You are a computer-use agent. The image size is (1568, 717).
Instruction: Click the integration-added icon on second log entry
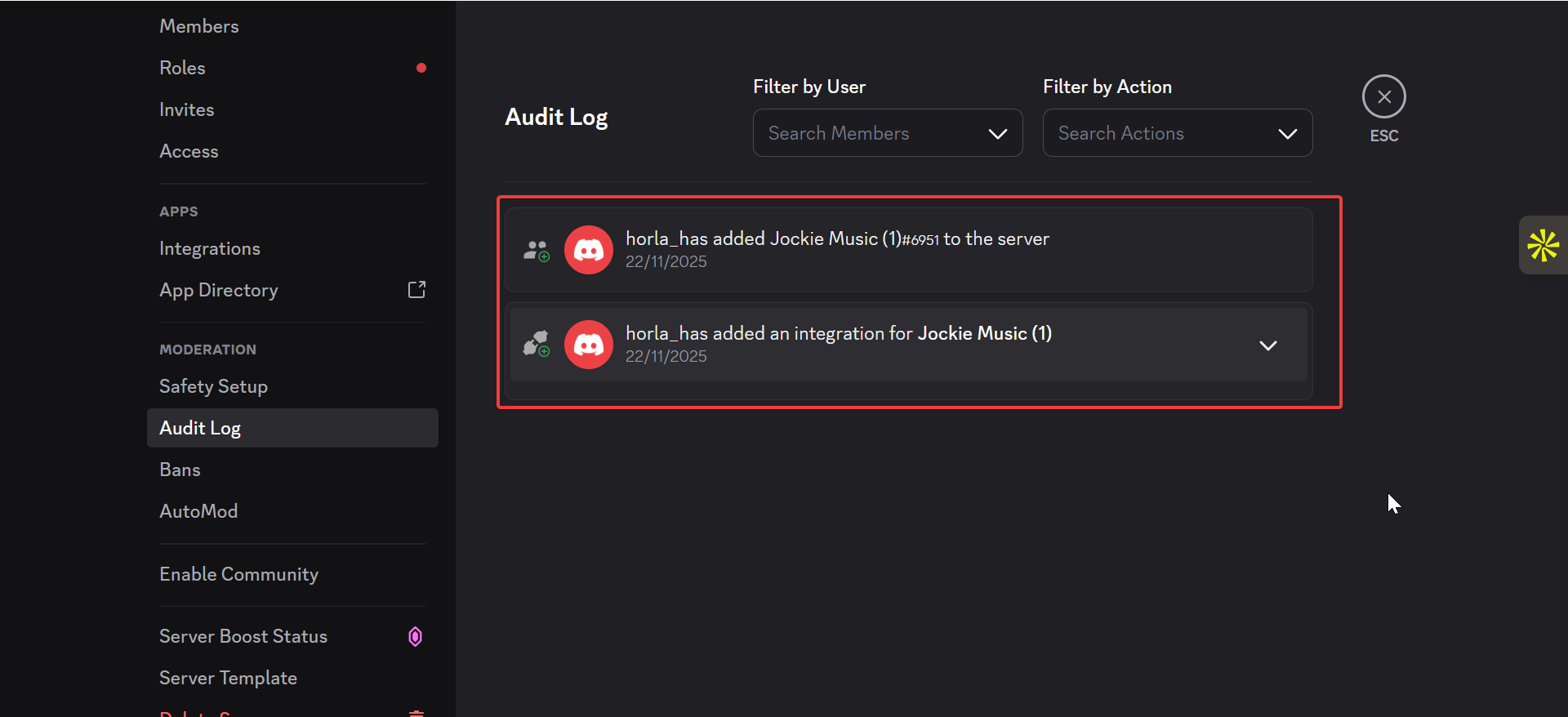(x=536, y=345)
